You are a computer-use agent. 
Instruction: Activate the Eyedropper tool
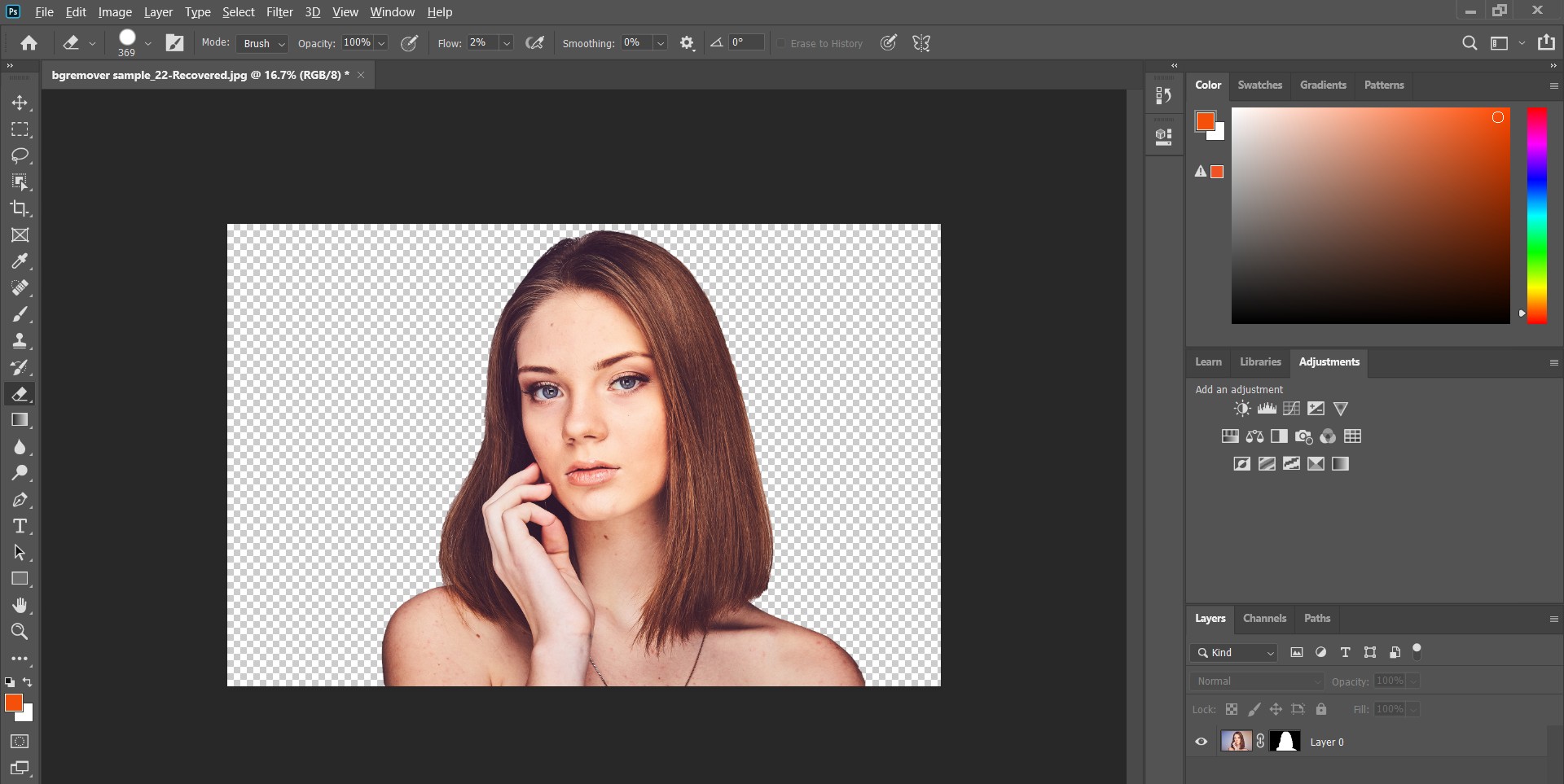20,261
